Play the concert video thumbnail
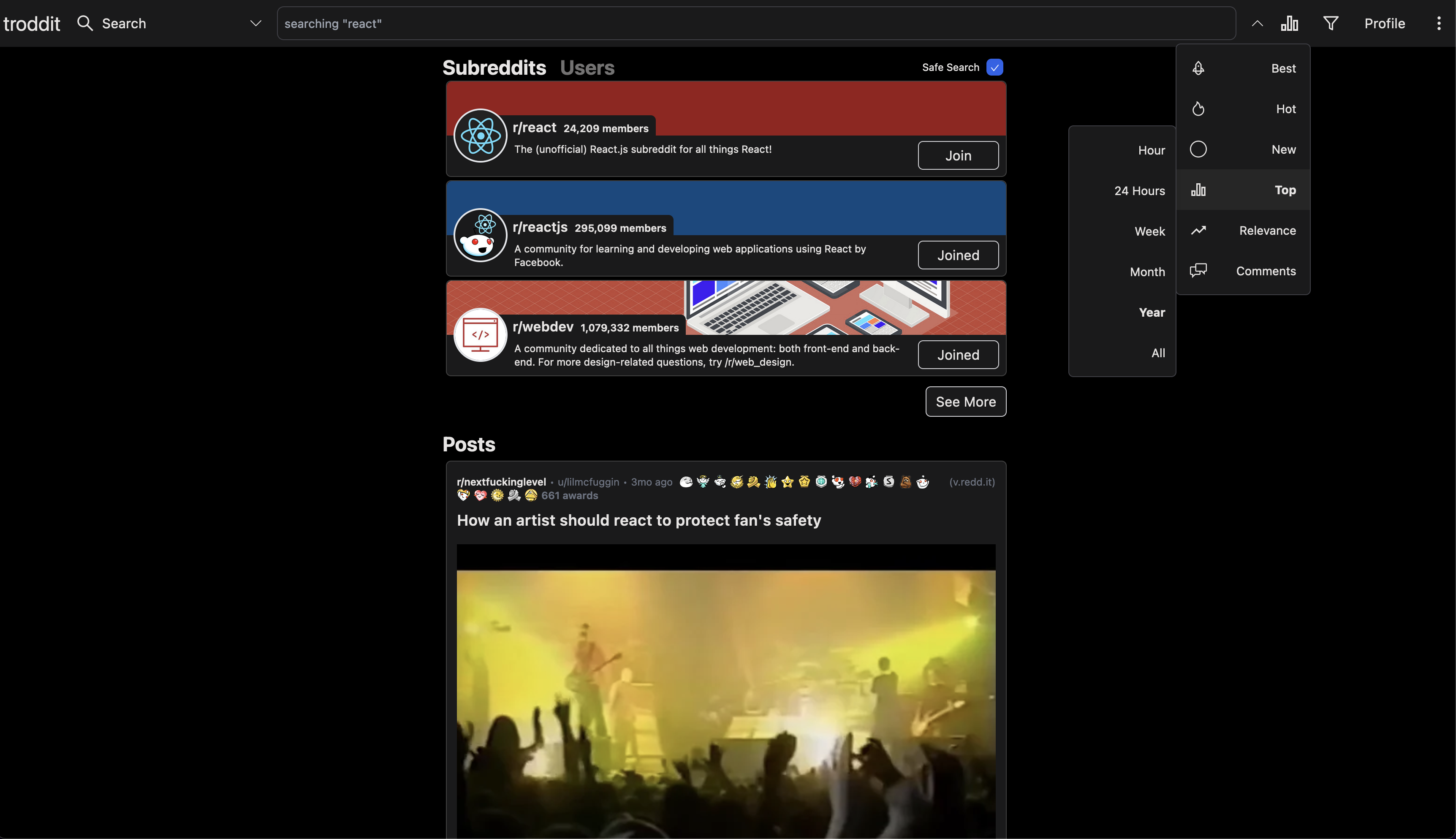 pyautogui.click(x=725, y=692)
